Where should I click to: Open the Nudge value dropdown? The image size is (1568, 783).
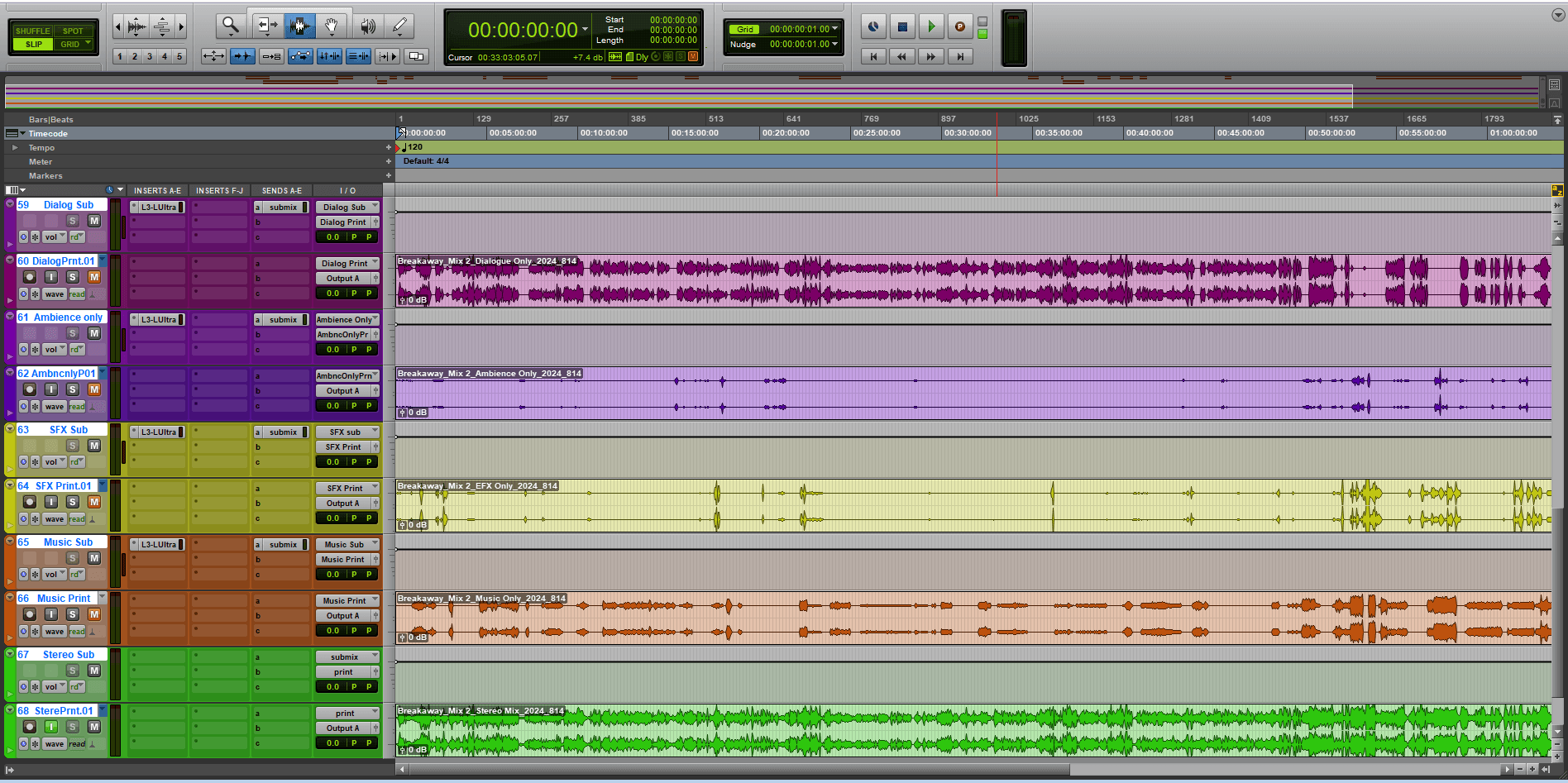pos(835,44)
